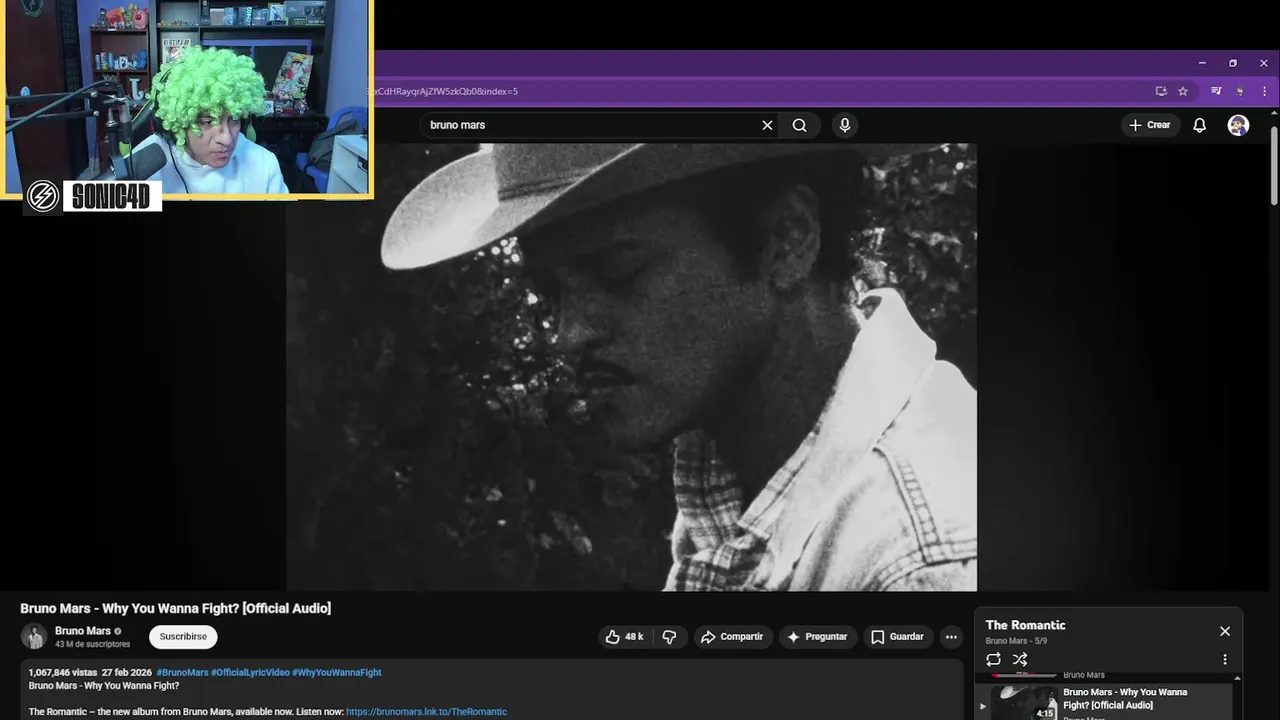1280x720 pixels.
Task: Click the #BrunoMars hashtag
Action: (182, 673)
